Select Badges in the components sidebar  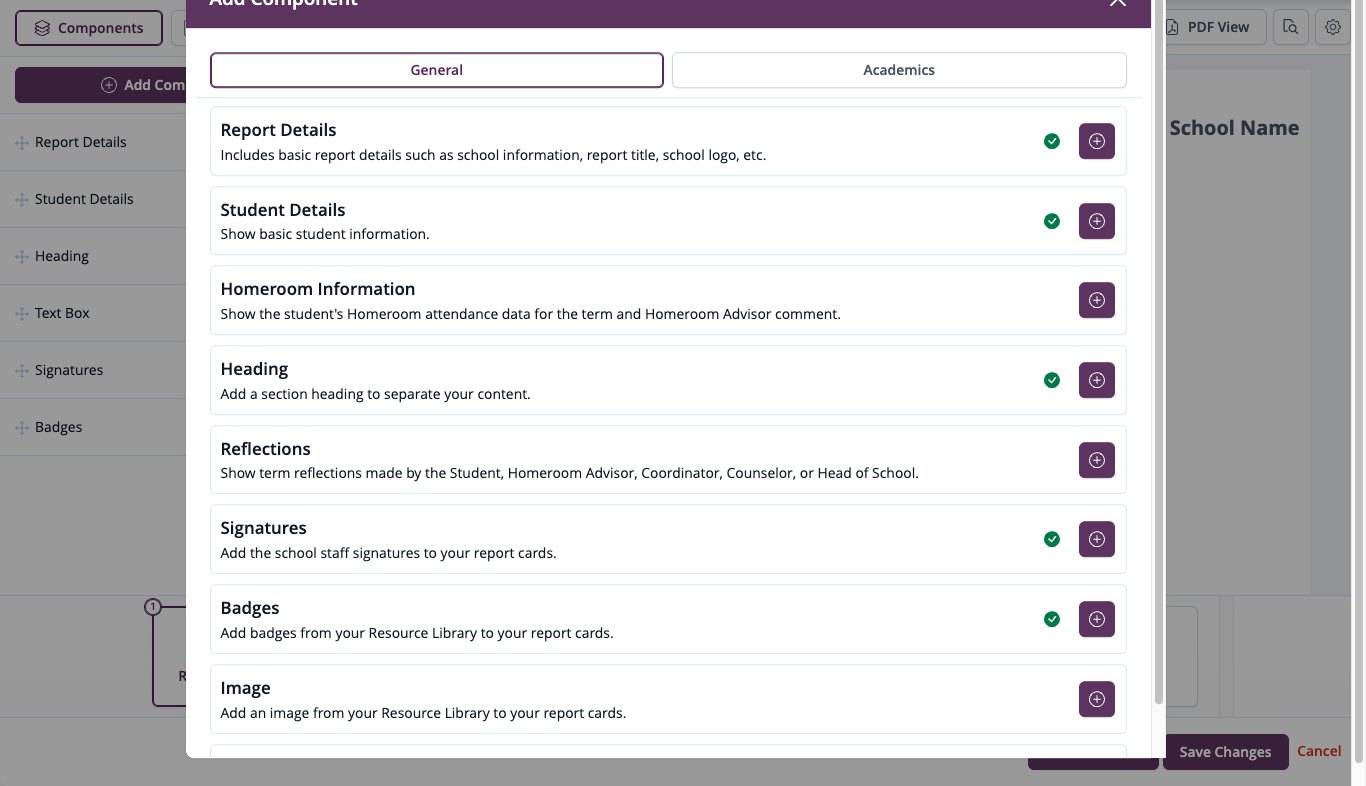coord(59,427)
